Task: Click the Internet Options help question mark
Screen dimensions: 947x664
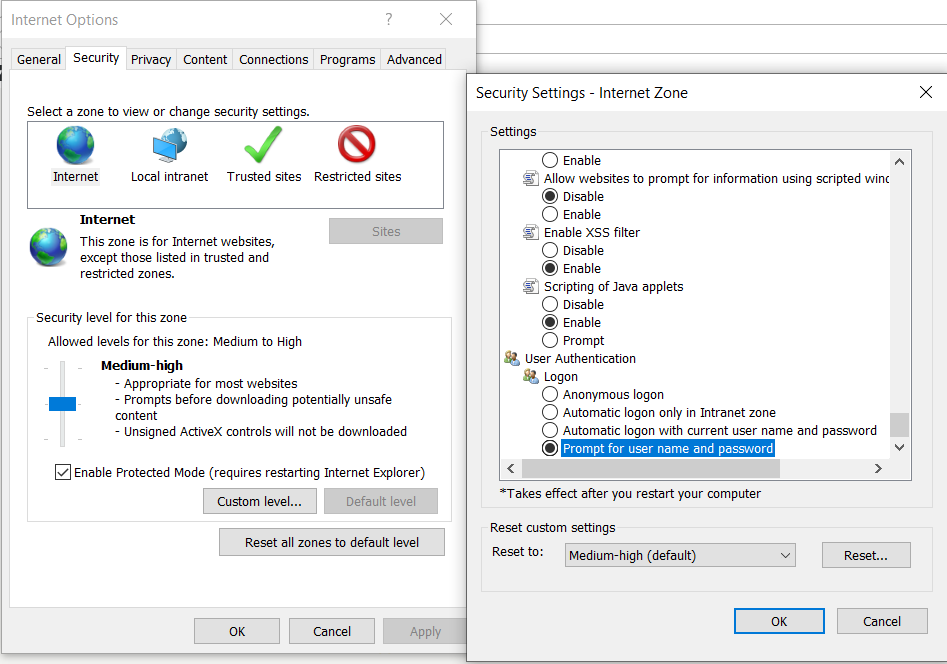Action: tap(389, 20)
